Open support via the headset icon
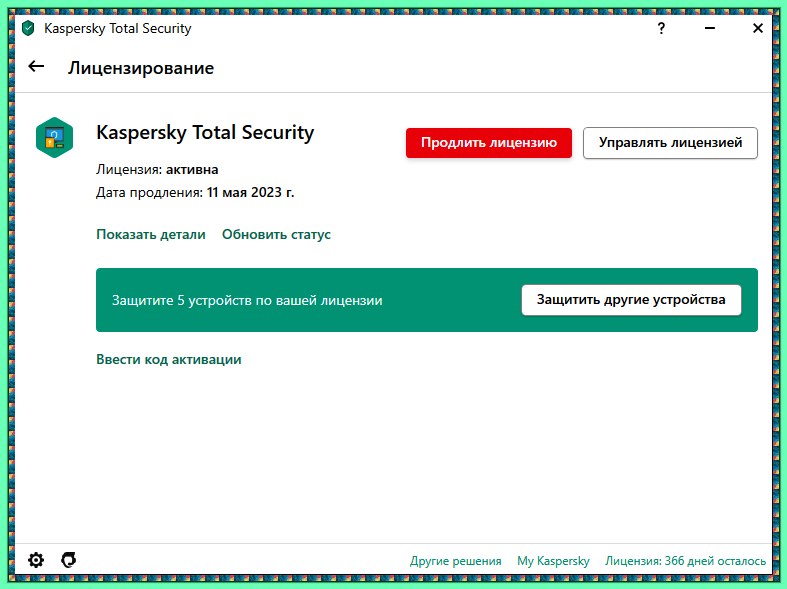 pyautogui.click(x=69, y=560)
